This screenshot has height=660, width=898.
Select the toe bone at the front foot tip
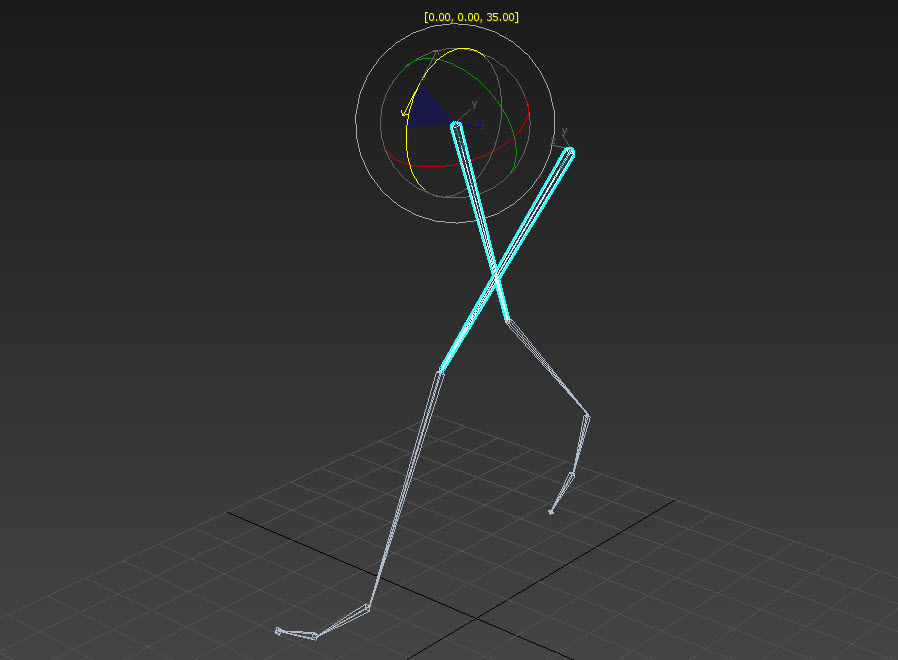point(296,633)
